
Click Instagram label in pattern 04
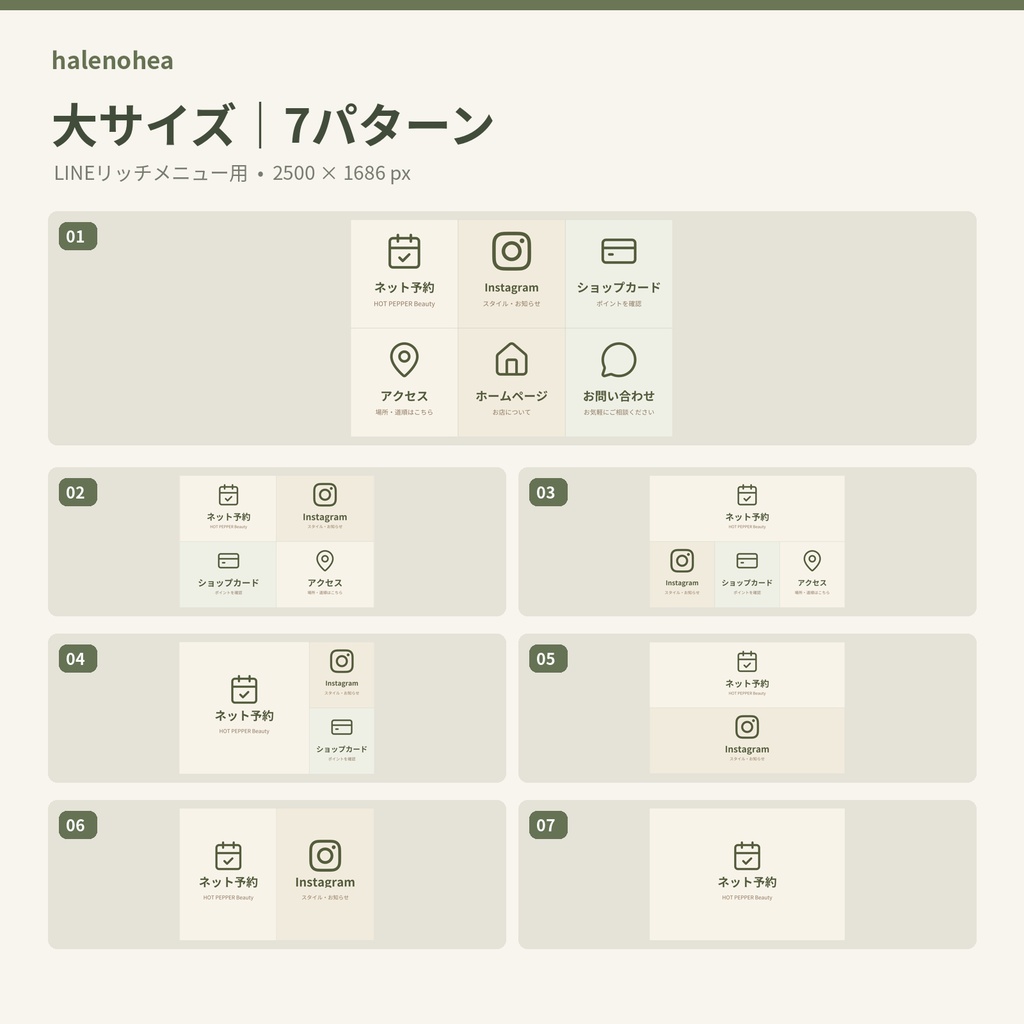[342, 684]
